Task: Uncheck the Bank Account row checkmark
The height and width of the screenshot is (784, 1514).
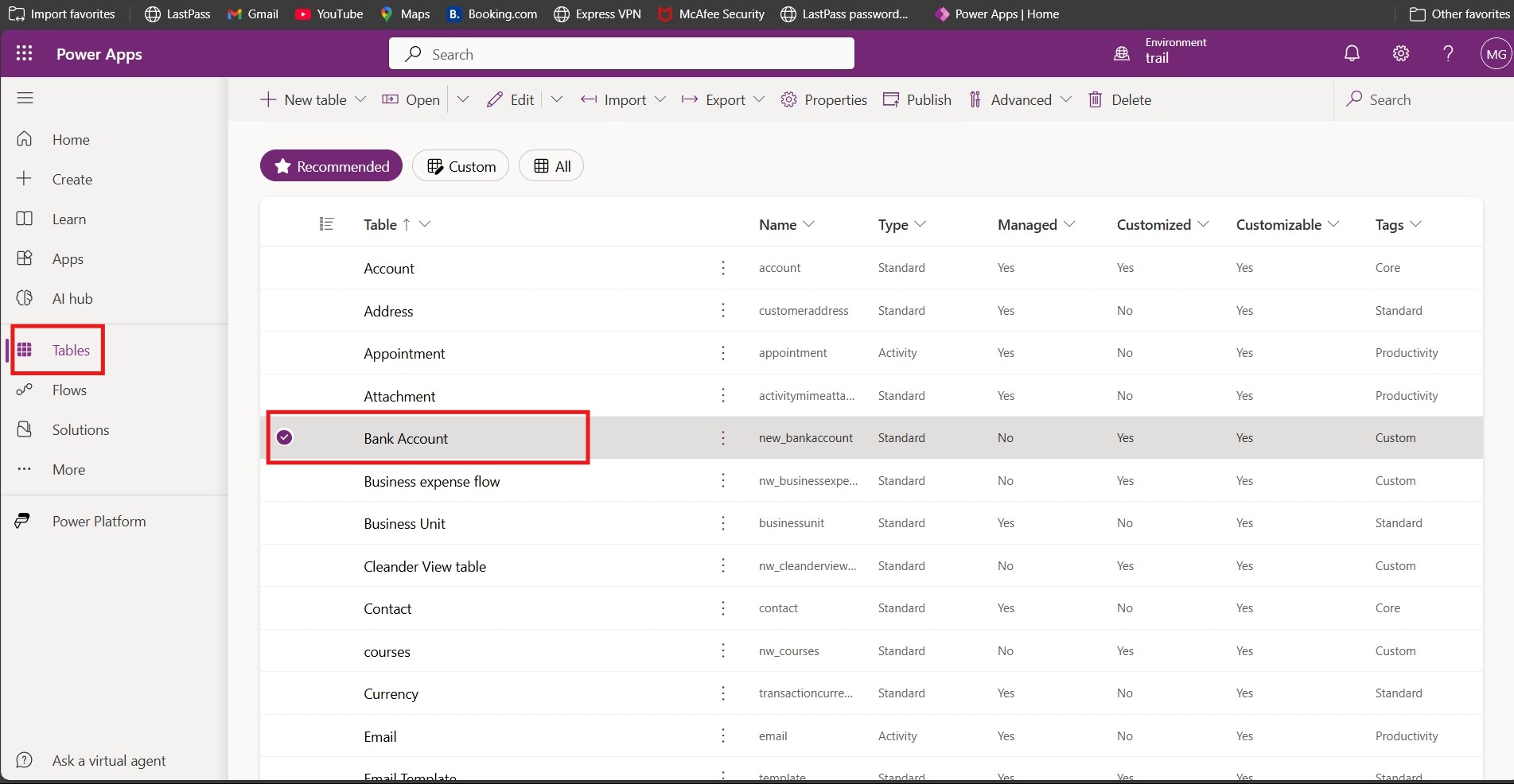Action: click(x=284, y=437)
